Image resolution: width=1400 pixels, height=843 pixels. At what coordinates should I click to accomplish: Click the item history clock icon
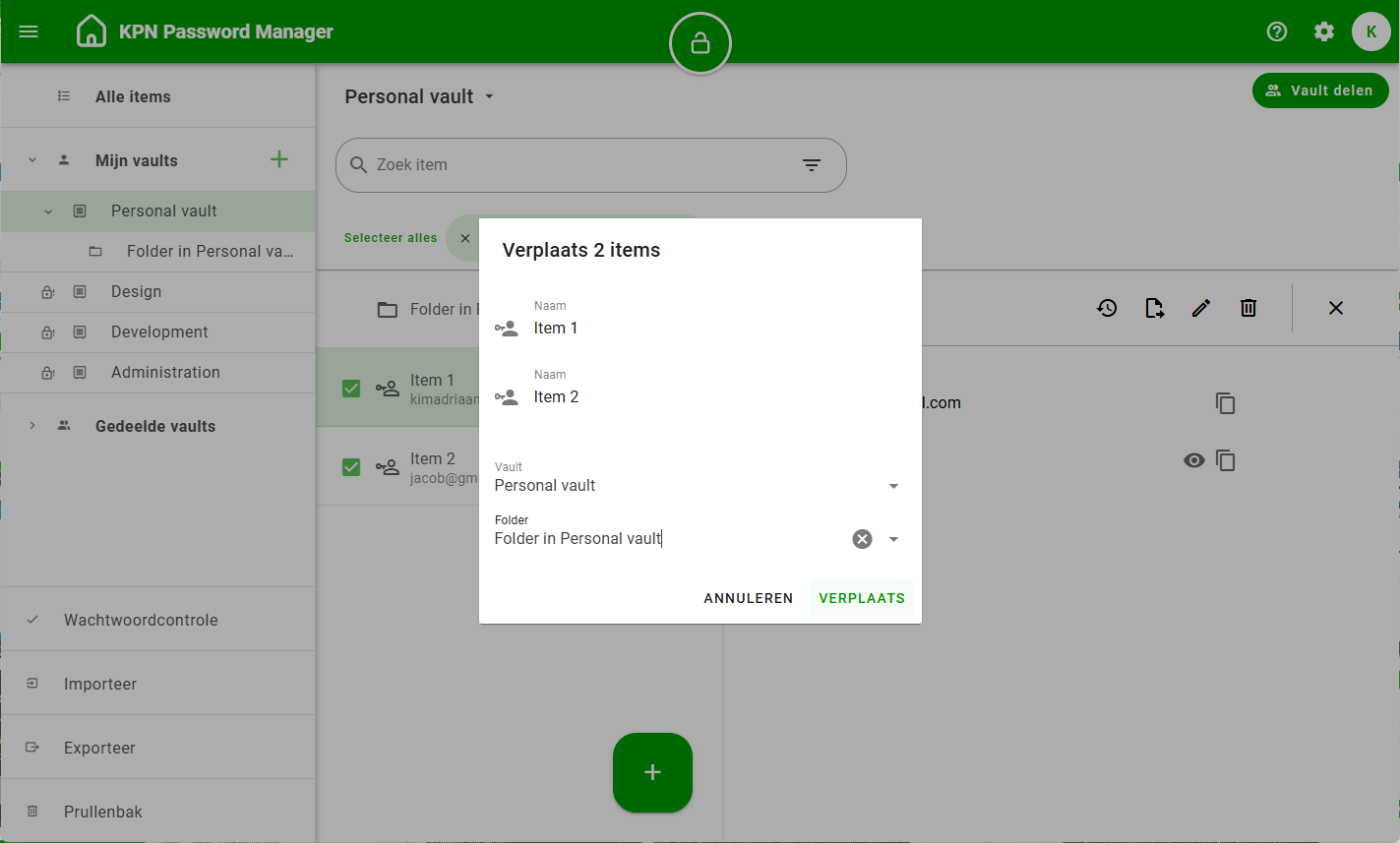1107,308
